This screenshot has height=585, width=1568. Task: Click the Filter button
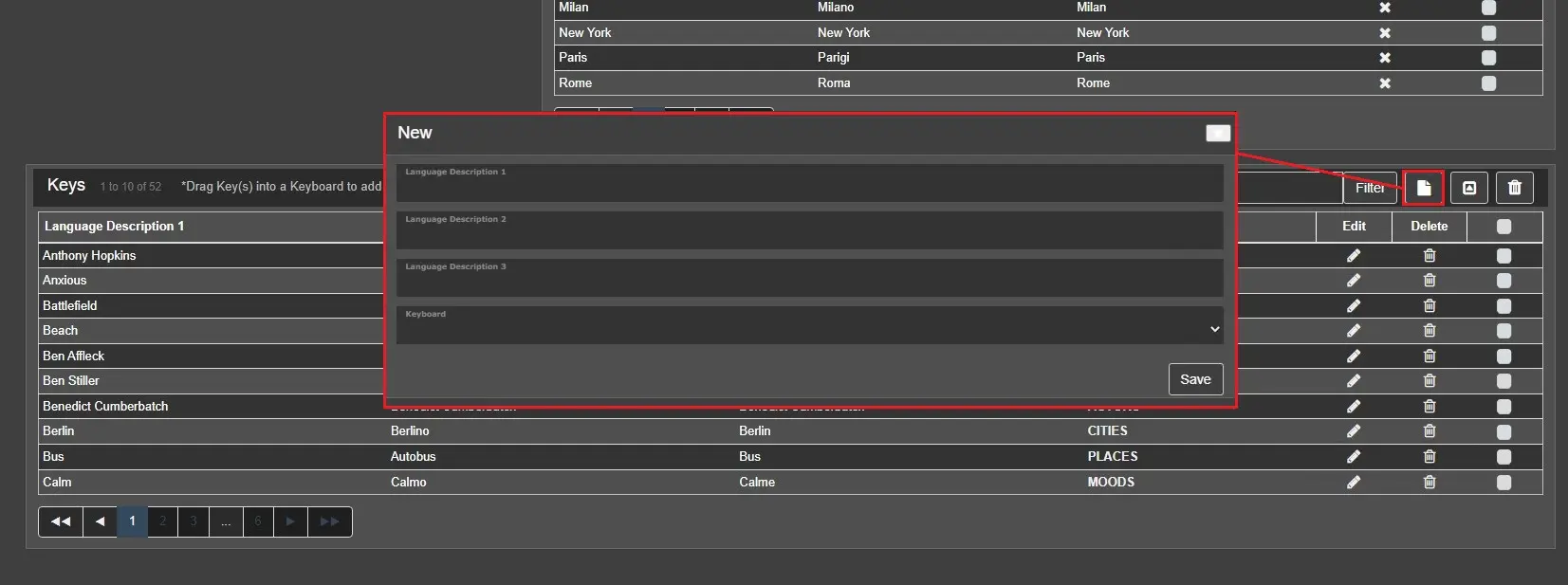click(x=1369, y=188)
